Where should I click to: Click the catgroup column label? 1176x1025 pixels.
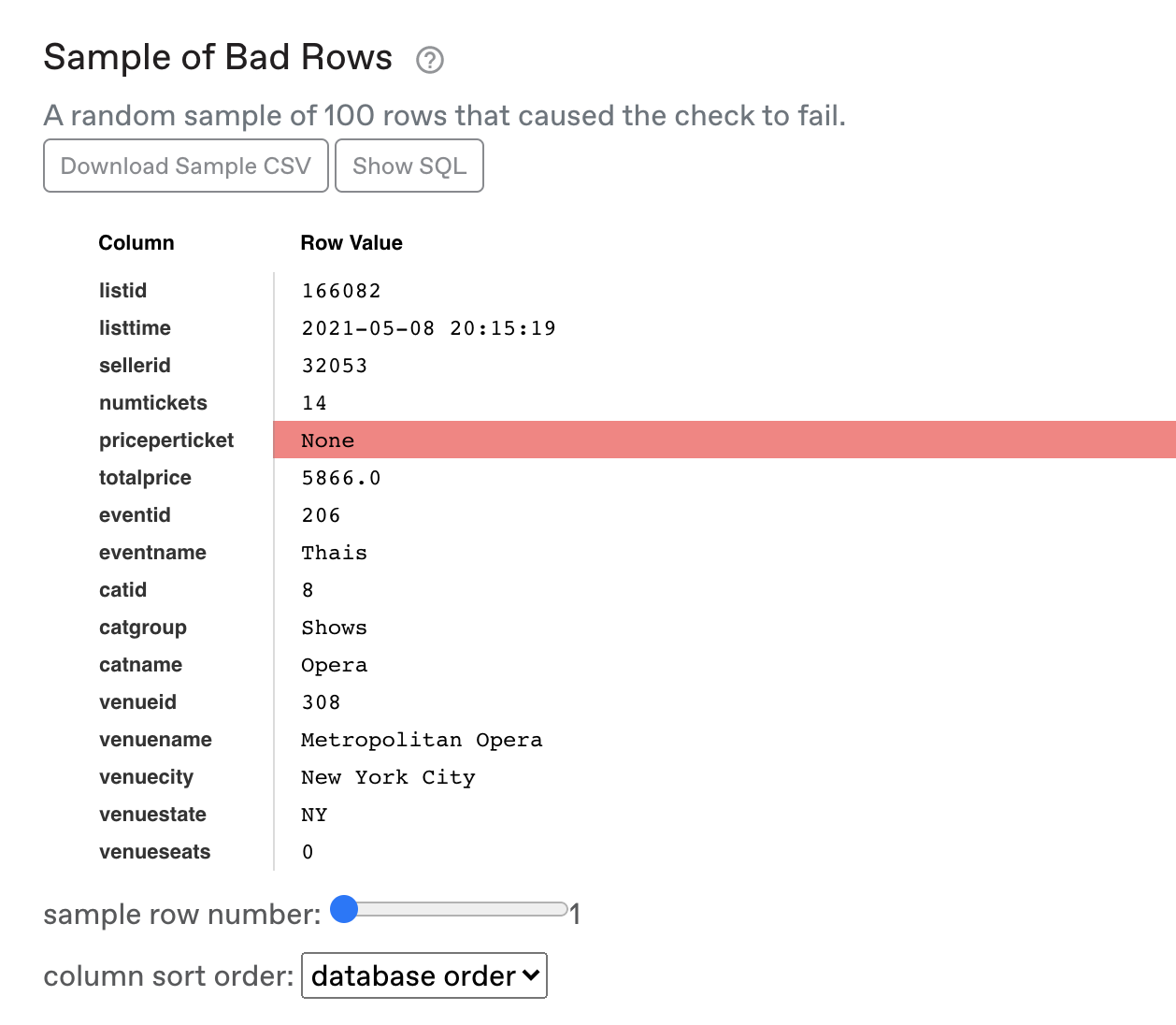pos(143,628)
